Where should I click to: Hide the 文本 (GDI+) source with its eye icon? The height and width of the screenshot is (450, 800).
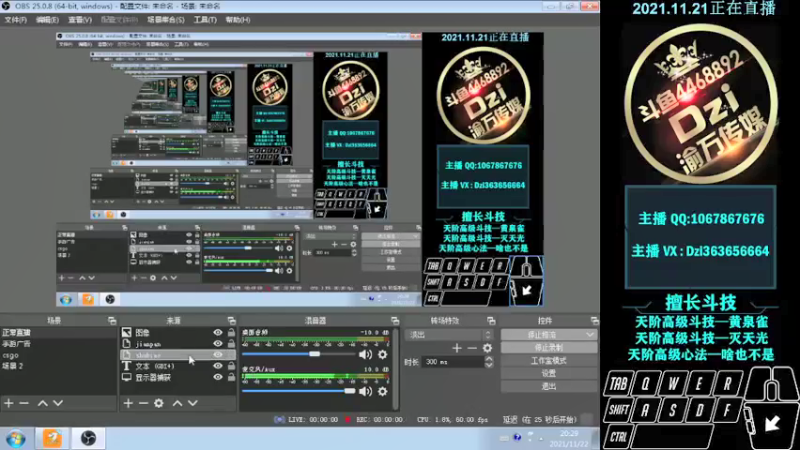tap(218, 366)
